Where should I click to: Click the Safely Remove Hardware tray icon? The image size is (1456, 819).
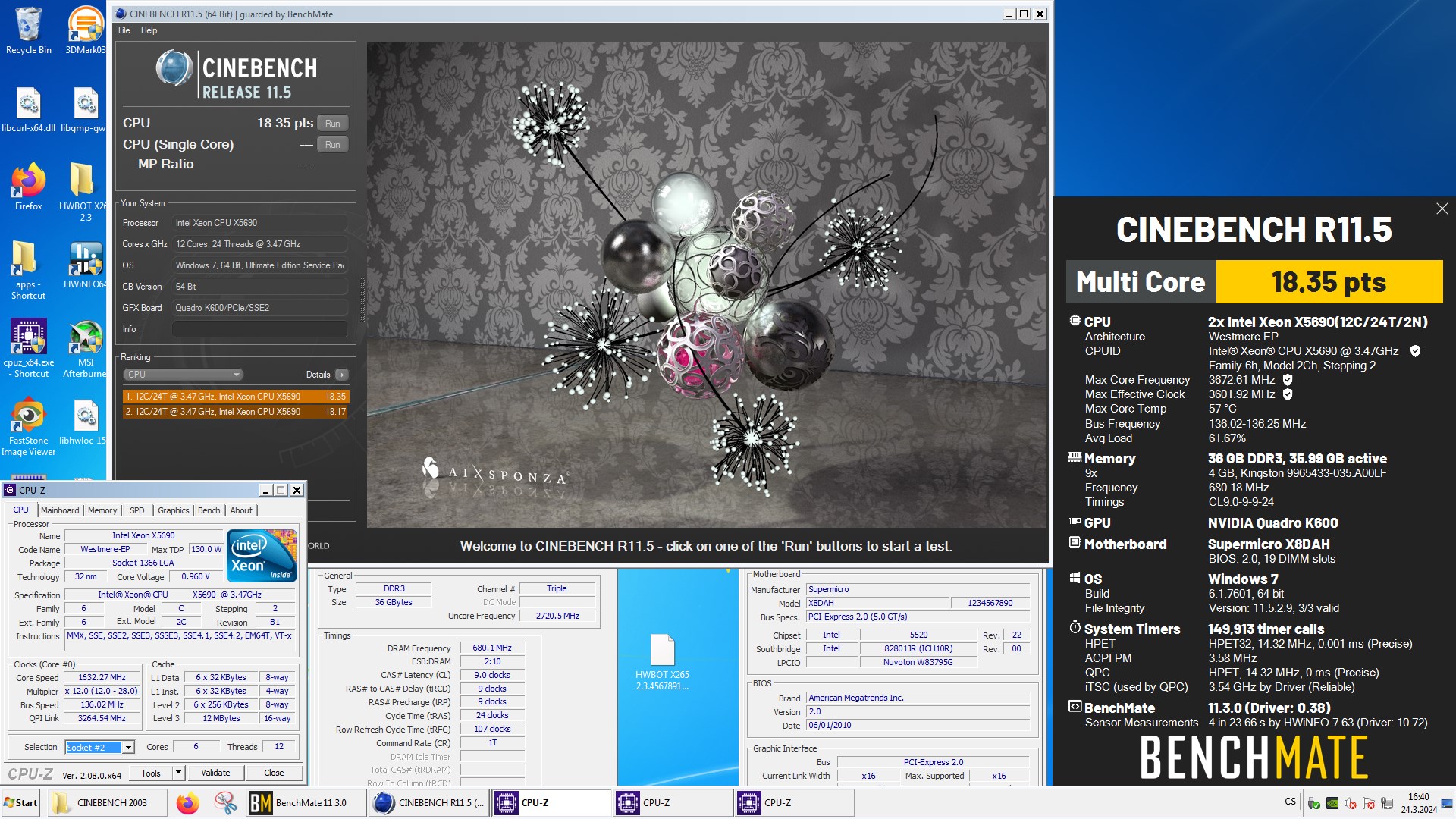[1314, 803]
